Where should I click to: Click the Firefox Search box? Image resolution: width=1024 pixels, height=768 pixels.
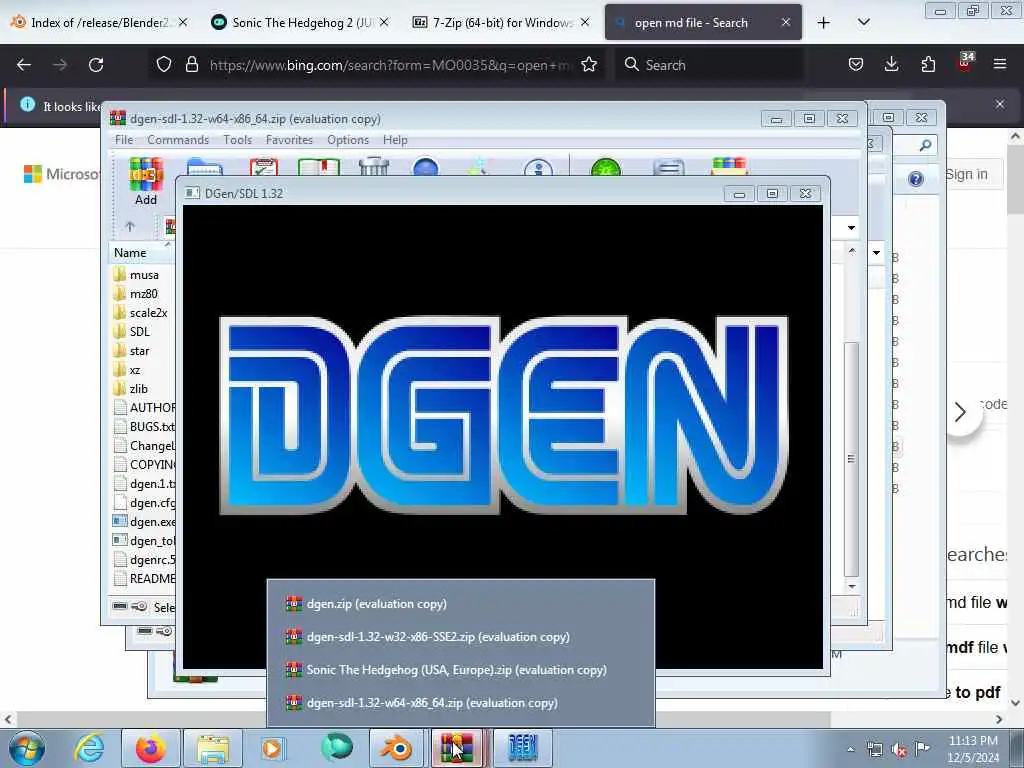coord(709,65)
